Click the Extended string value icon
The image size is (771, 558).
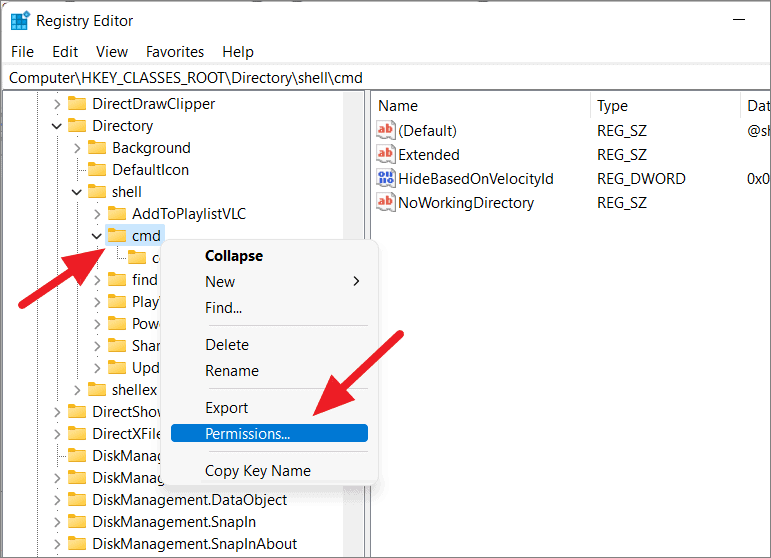pos(386,154)
